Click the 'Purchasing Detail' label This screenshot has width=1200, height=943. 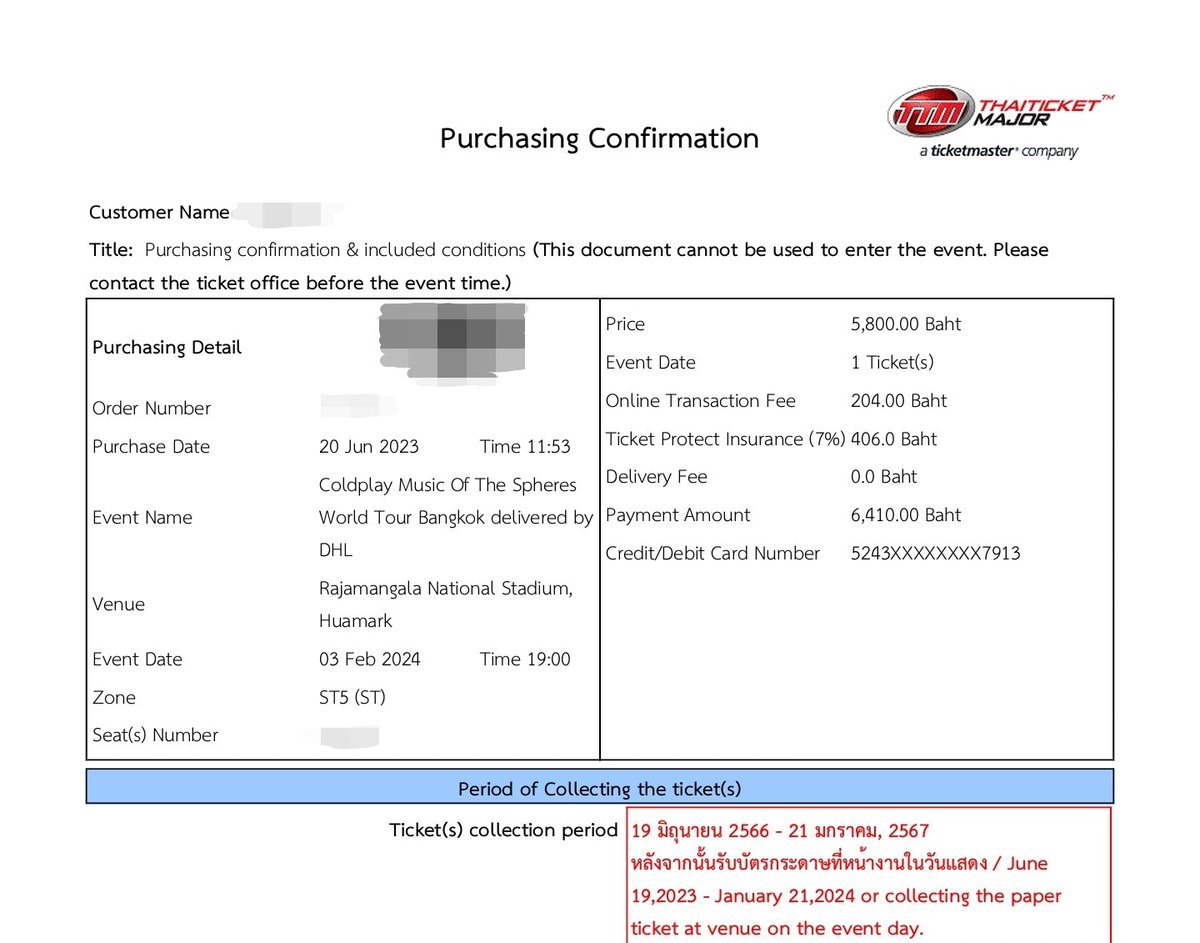[167, 348]
